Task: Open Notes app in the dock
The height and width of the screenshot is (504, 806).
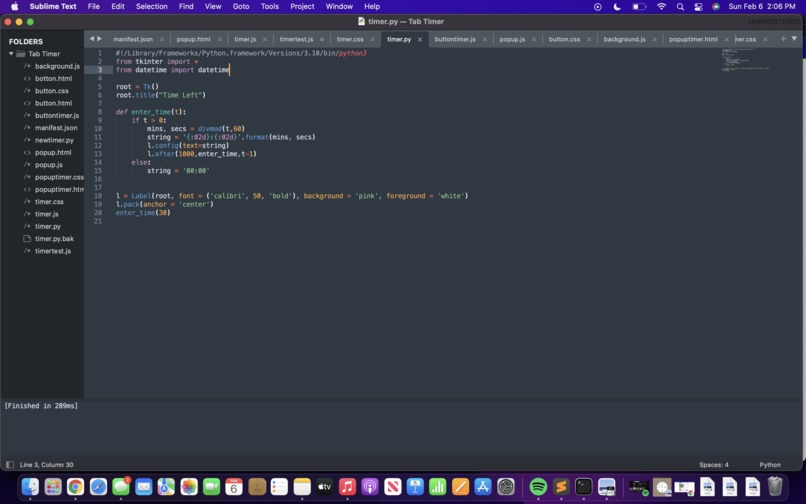Action: tap(302, 486)
